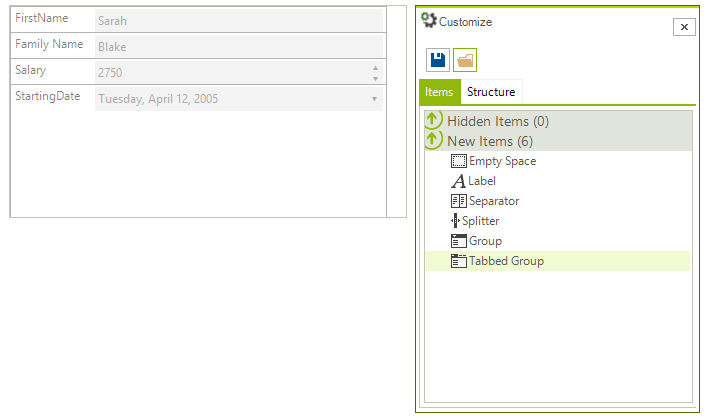Image resolution: width=704 pixels, height=417 pixels.
Task: Increase Salary with the up arrow
Action: (x=375, y=68)
